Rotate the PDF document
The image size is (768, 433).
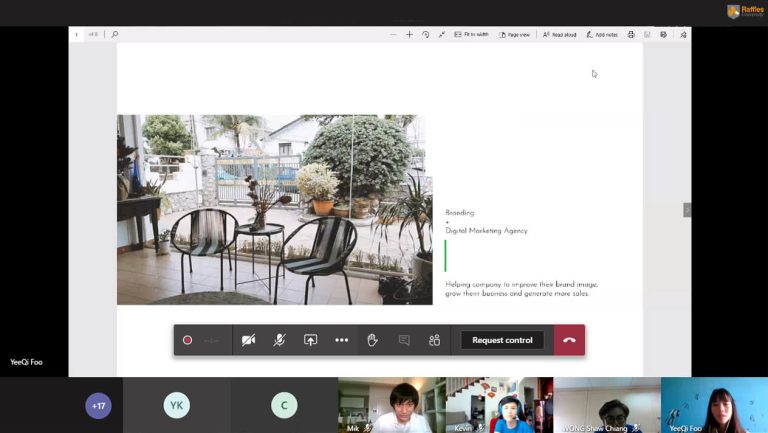pyautogui.click(x=425, y=34)
